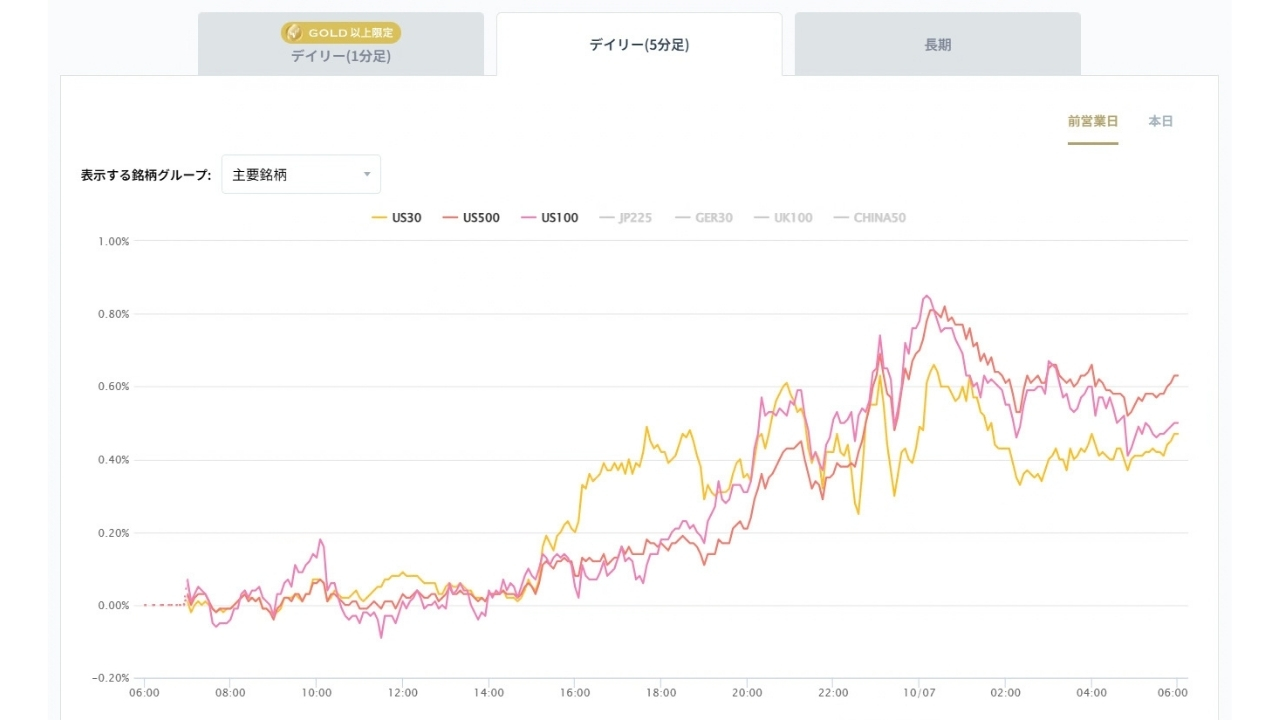The image size is (1280, 720).
Task: Toggle US30 series in legend
Action: (x=396, y=218)
